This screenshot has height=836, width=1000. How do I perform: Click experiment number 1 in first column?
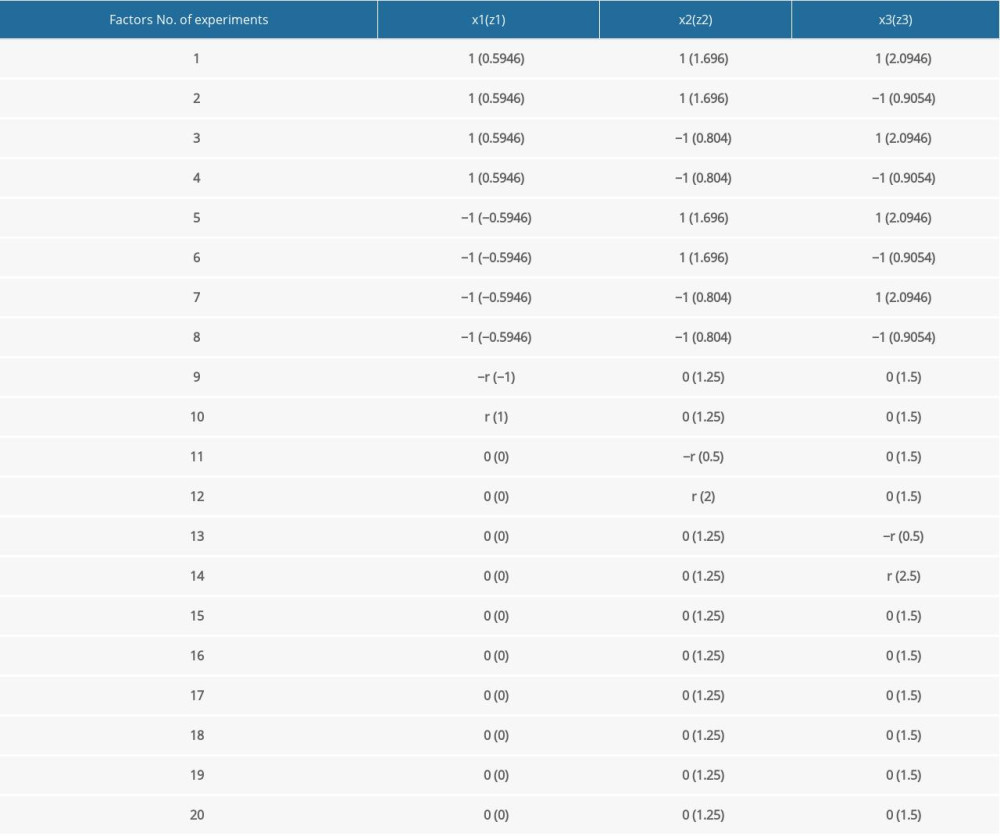pyautogui.click(x=197, y=58)
